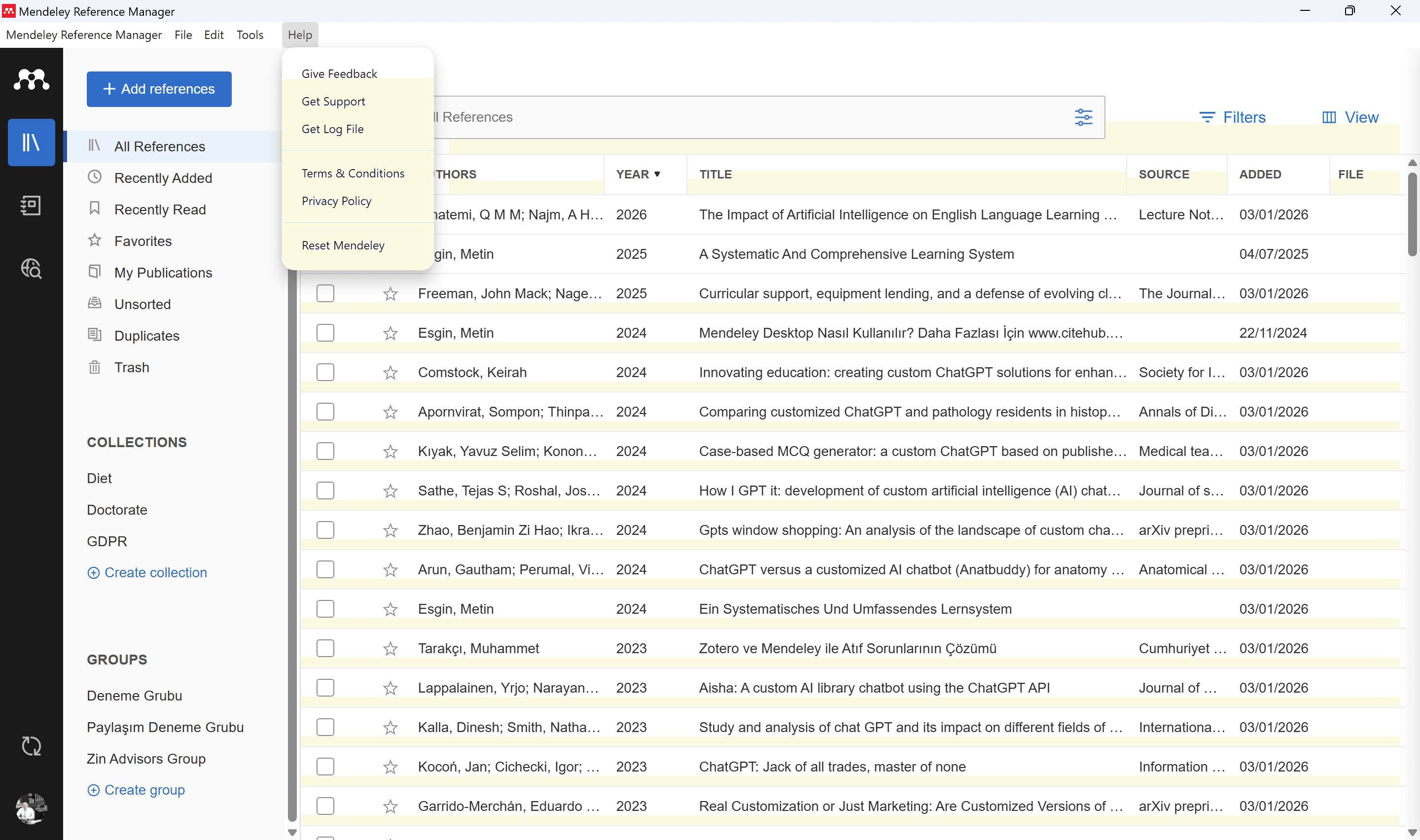Star the Zhao, Benjamin Zi Hao reference
Screen dimensions: 1420x840
tap(390, 530)
